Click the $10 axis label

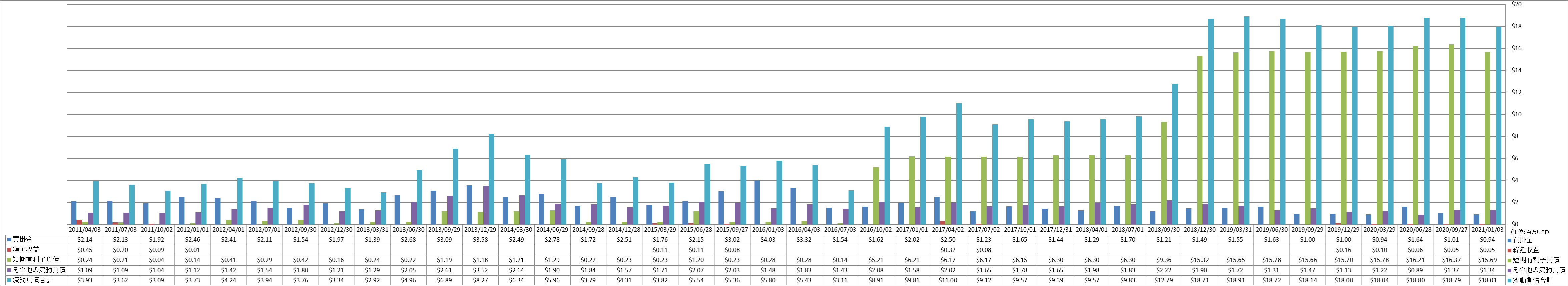tap(1516, 114)
